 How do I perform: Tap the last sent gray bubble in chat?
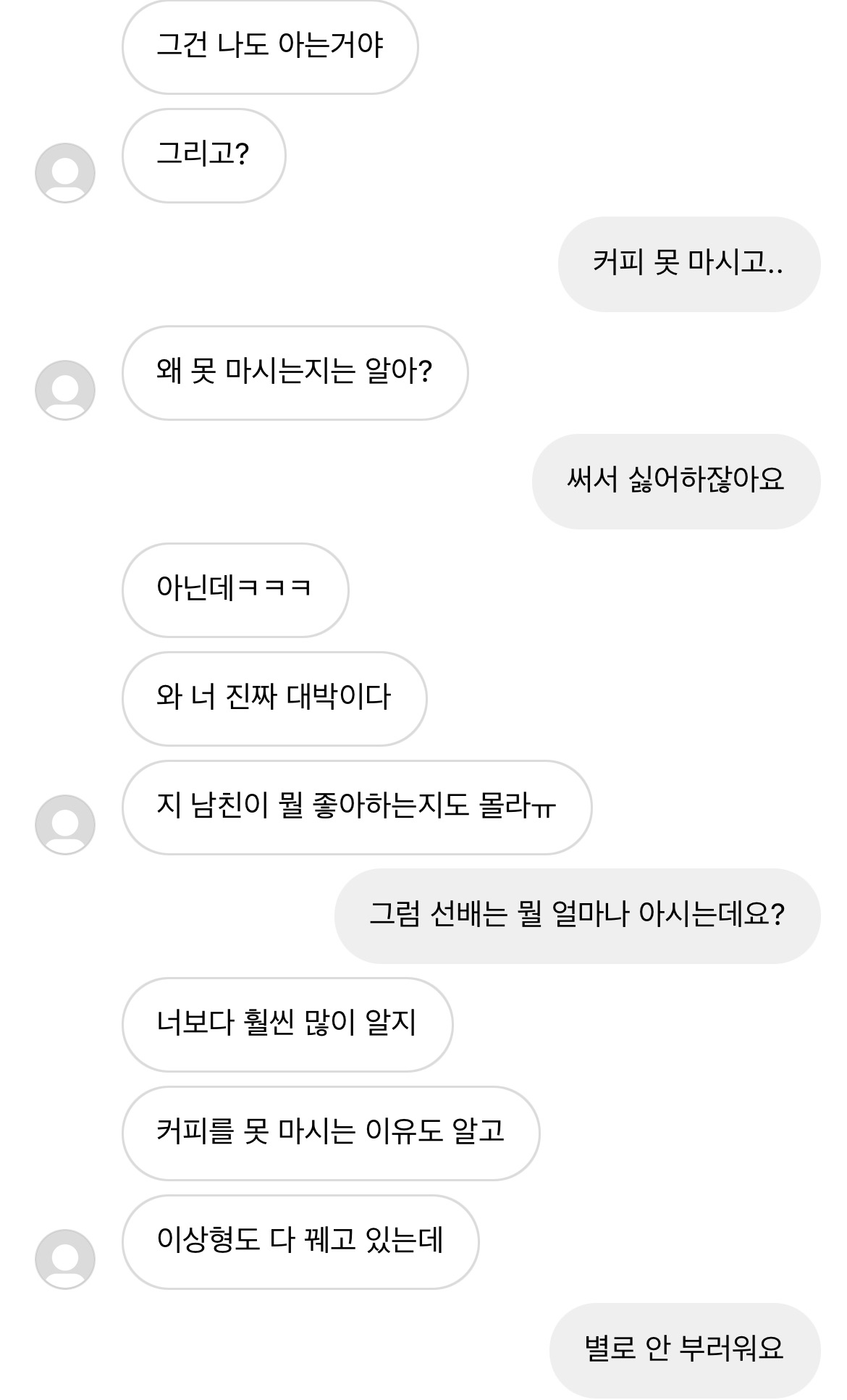pyautogui.click(x=684, y=1351)
